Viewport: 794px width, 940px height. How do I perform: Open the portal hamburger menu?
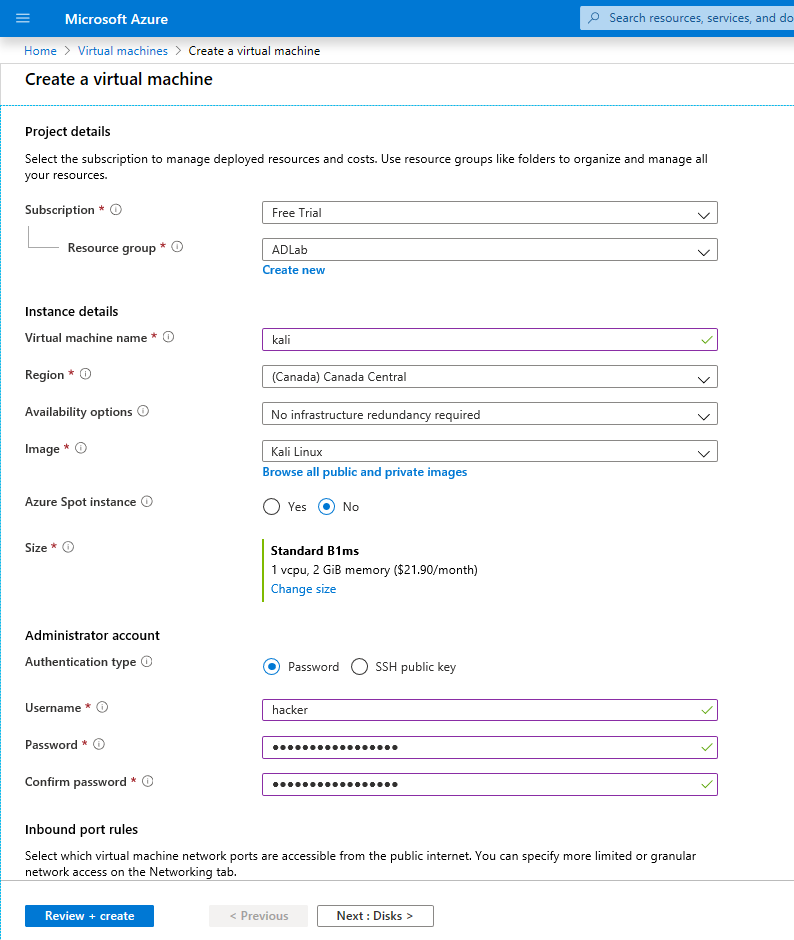pos(22,18)
